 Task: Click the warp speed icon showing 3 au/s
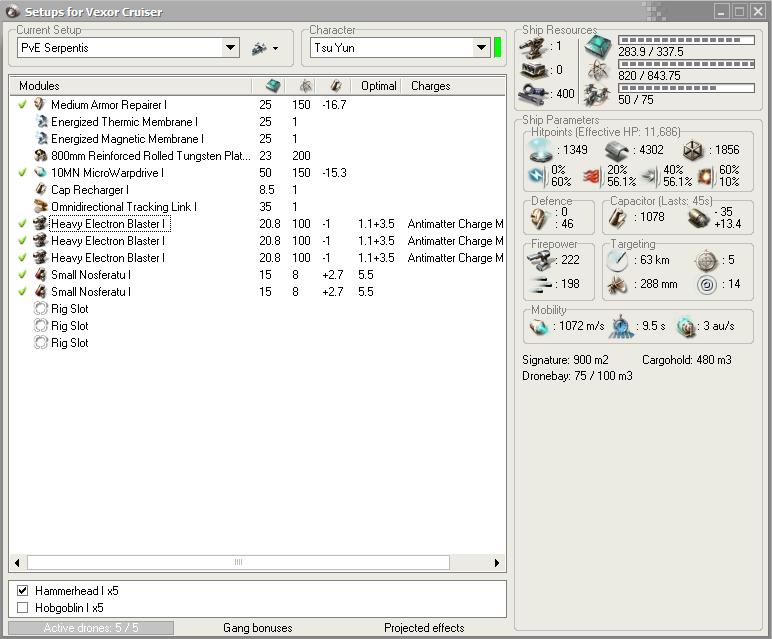[685, 326]
